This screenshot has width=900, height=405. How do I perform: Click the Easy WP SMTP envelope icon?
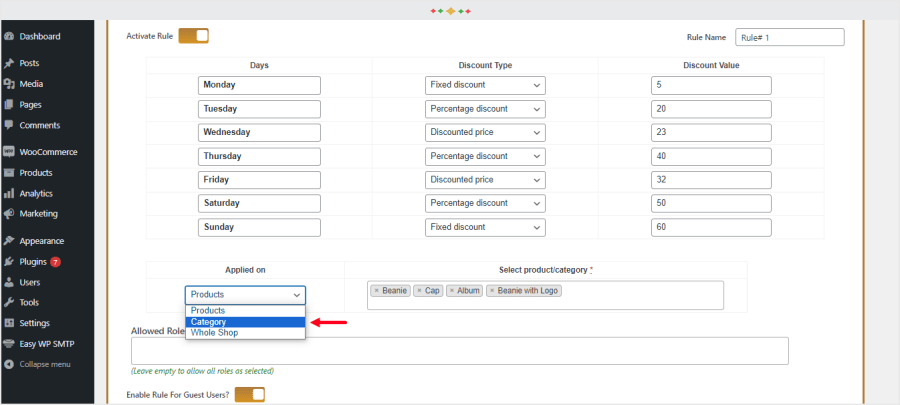(x=9, y=344)
